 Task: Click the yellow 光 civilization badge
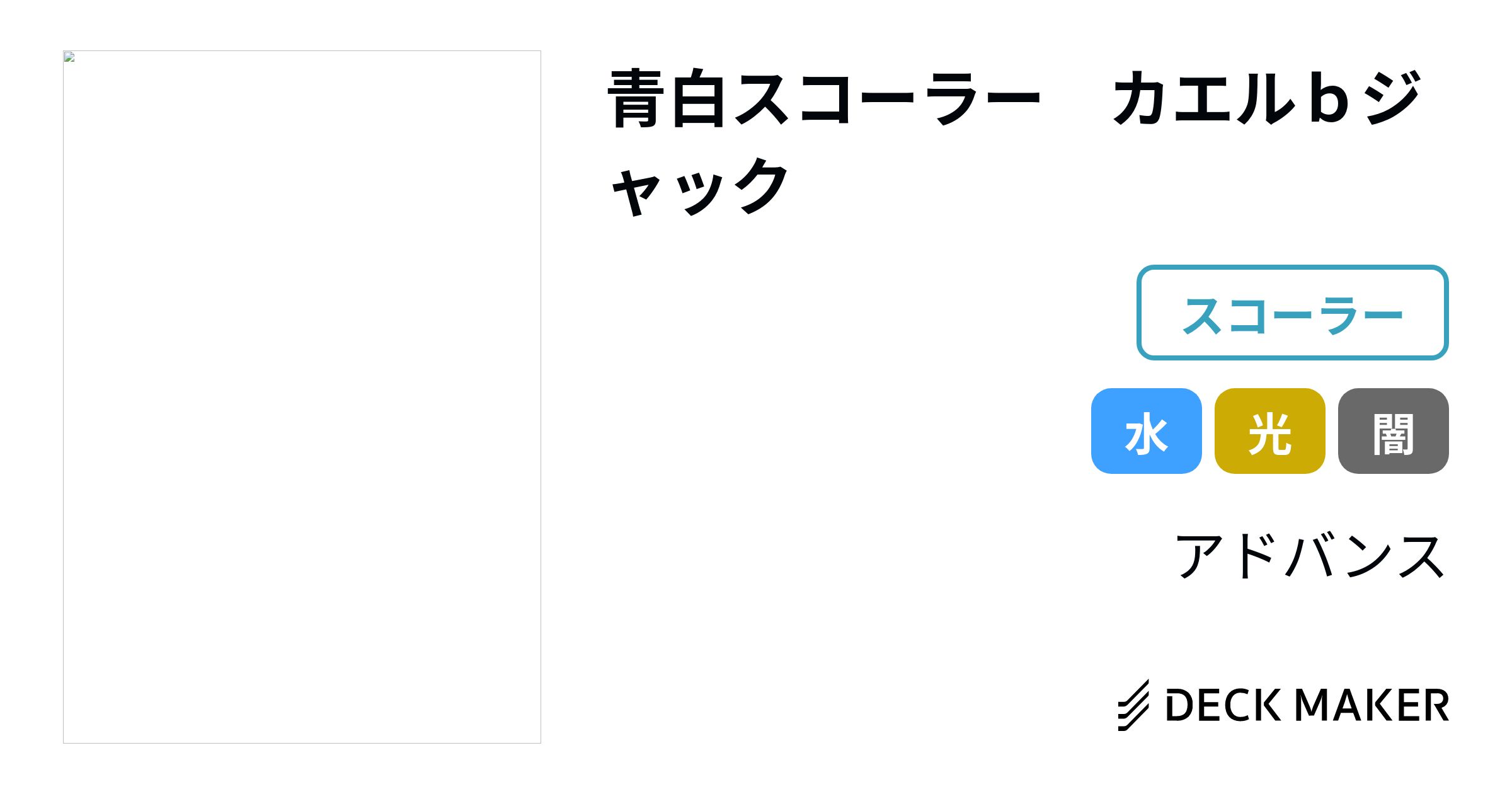point(1269,431)
